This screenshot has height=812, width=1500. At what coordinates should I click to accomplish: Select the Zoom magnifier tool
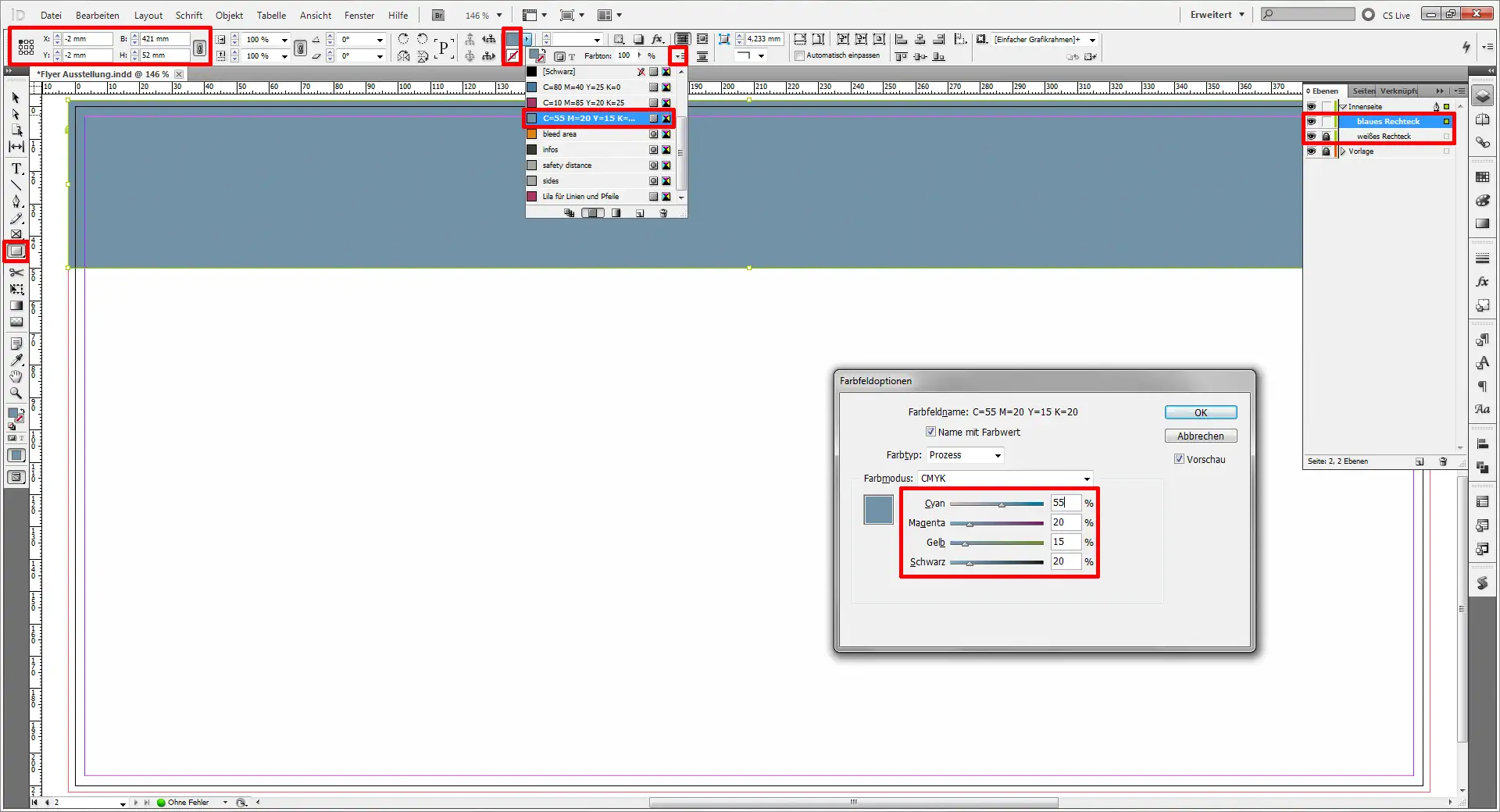pyautogui.click(x=16, y=394)
